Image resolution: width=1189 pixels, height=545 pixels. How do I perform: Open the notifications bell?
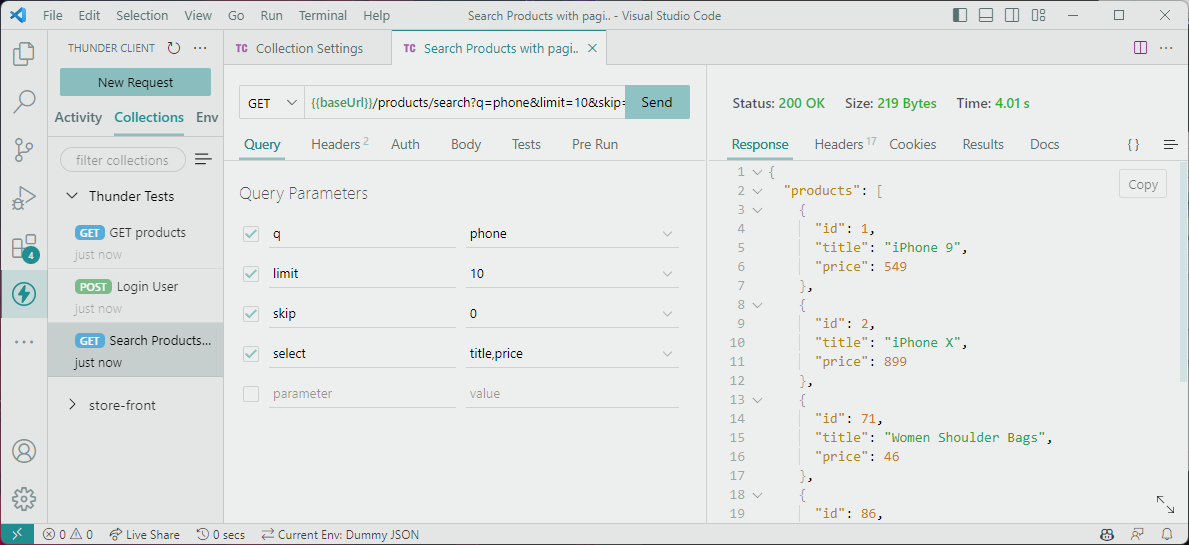click(x=1167, y=534)
